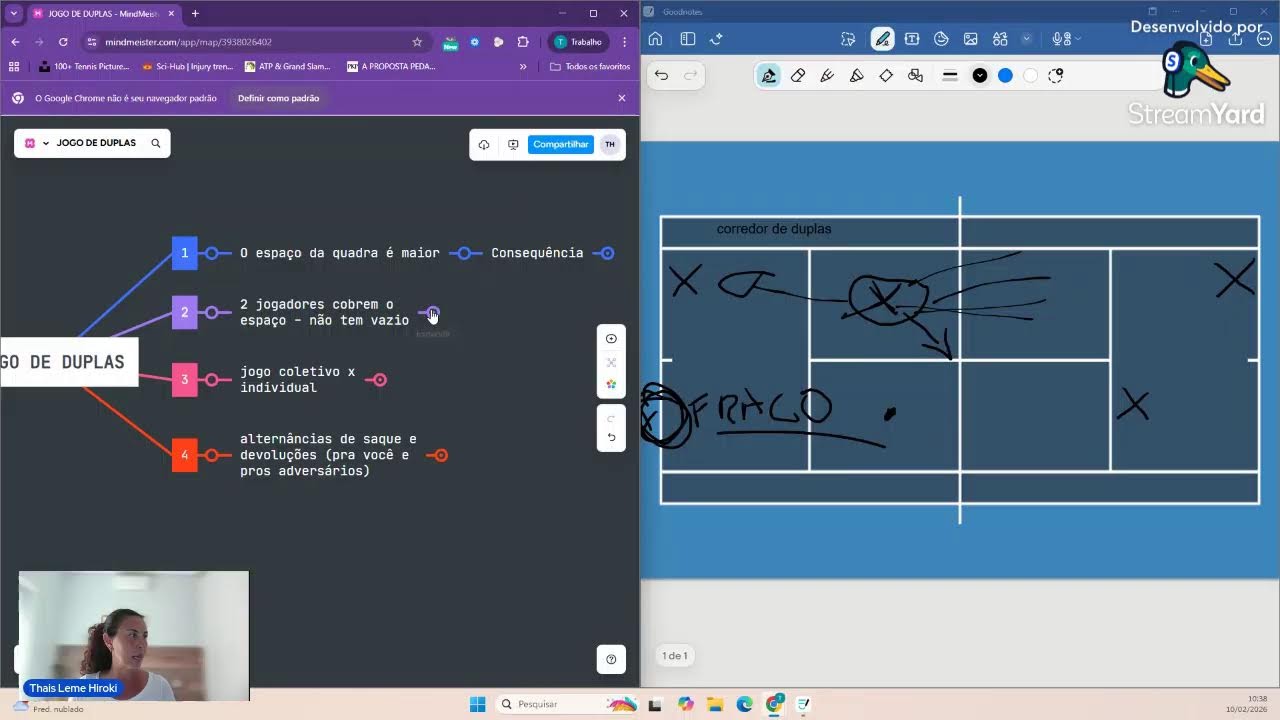Viewport: 1280px width, 720px height.
Task: Toggle Goodnotes sidebar panel
Action: coord(688,39)
